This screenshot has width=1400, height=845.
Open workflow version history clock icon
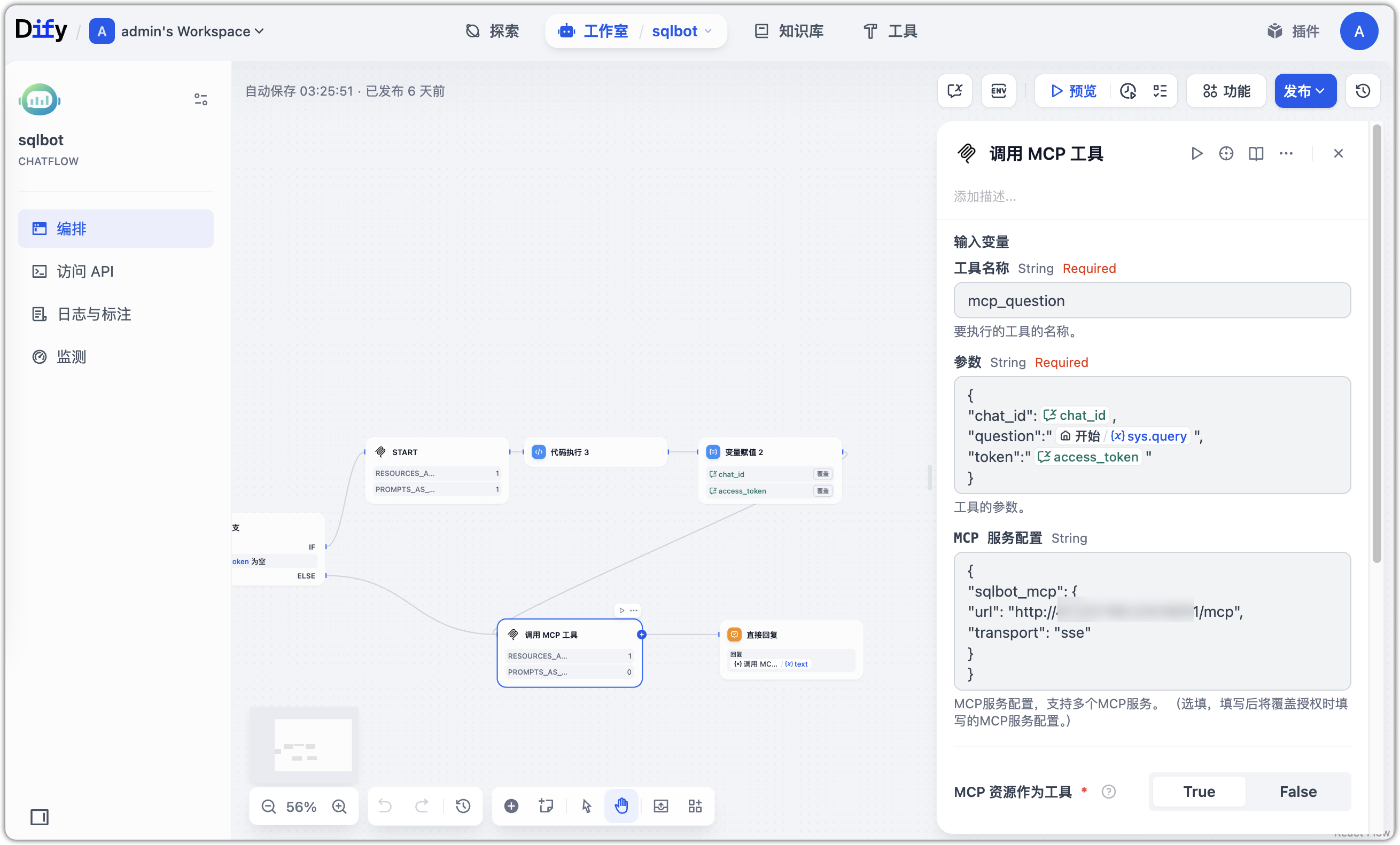tap(1363, 91)
